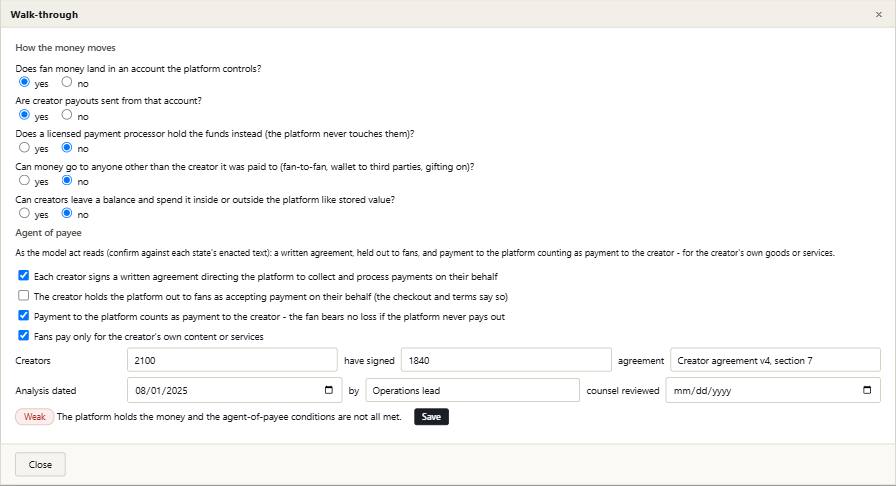This screenshot has width=896, height=486.
Task: Click the agreement field with Creator agreement v4
Action: tap(775, 360)
